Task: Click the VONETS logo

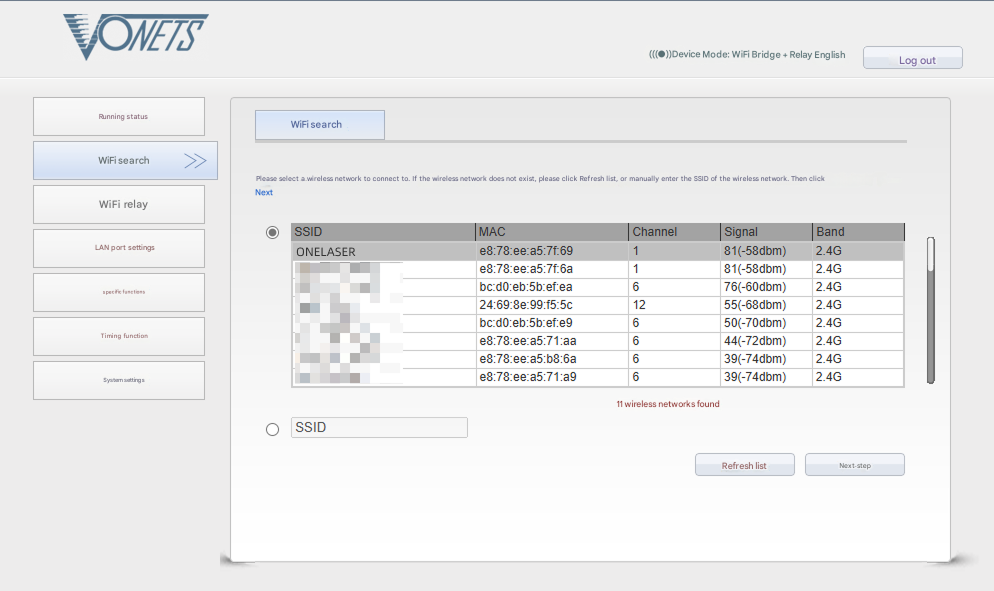Action: tap(135, 33)
